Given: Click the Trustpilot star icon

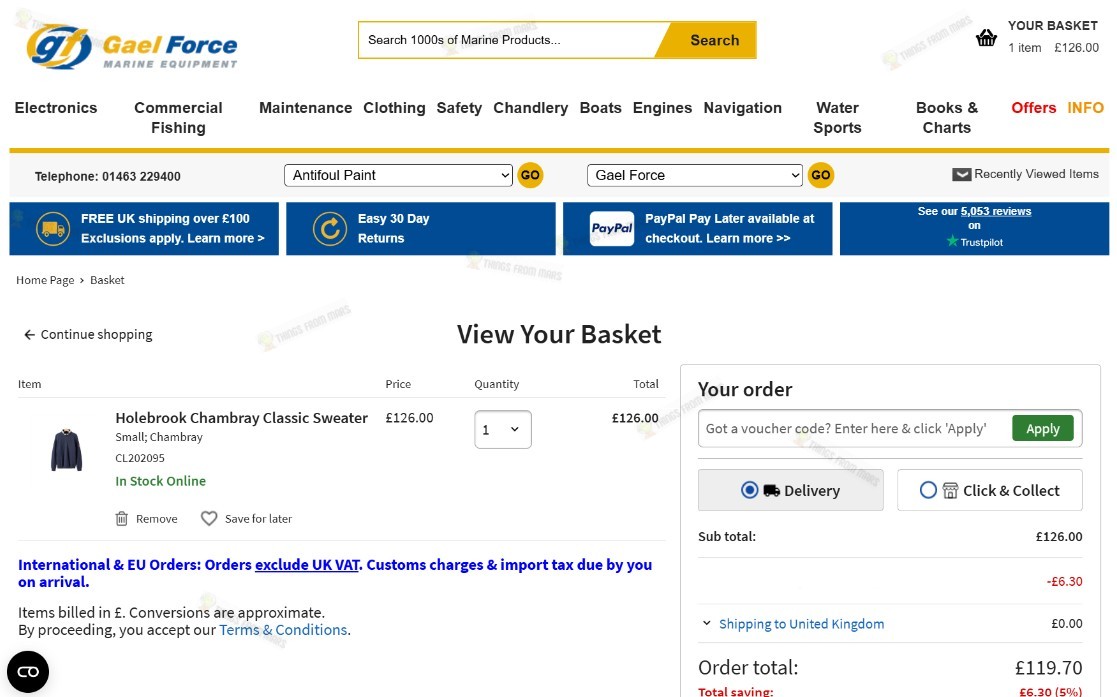Looking at the screenshot, I should [952, 242].
